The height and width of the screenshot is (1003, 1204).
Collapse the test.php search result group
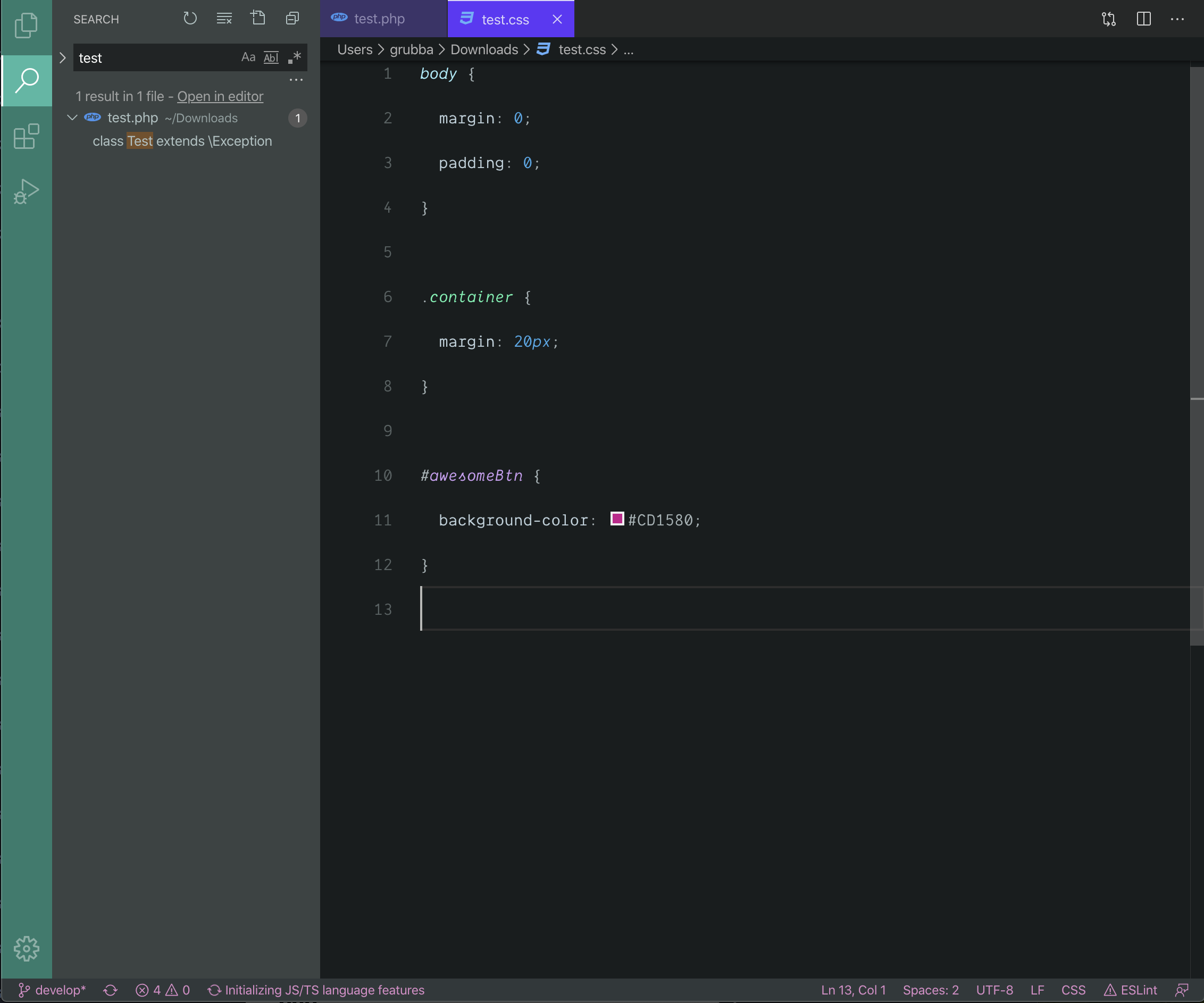[72, 118]
